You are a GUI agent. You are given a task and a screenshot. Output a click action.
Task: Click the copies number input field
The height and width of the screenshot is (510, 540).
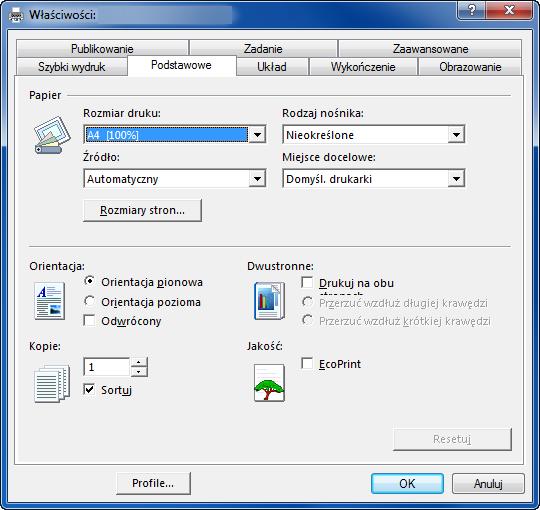point(107,367)
